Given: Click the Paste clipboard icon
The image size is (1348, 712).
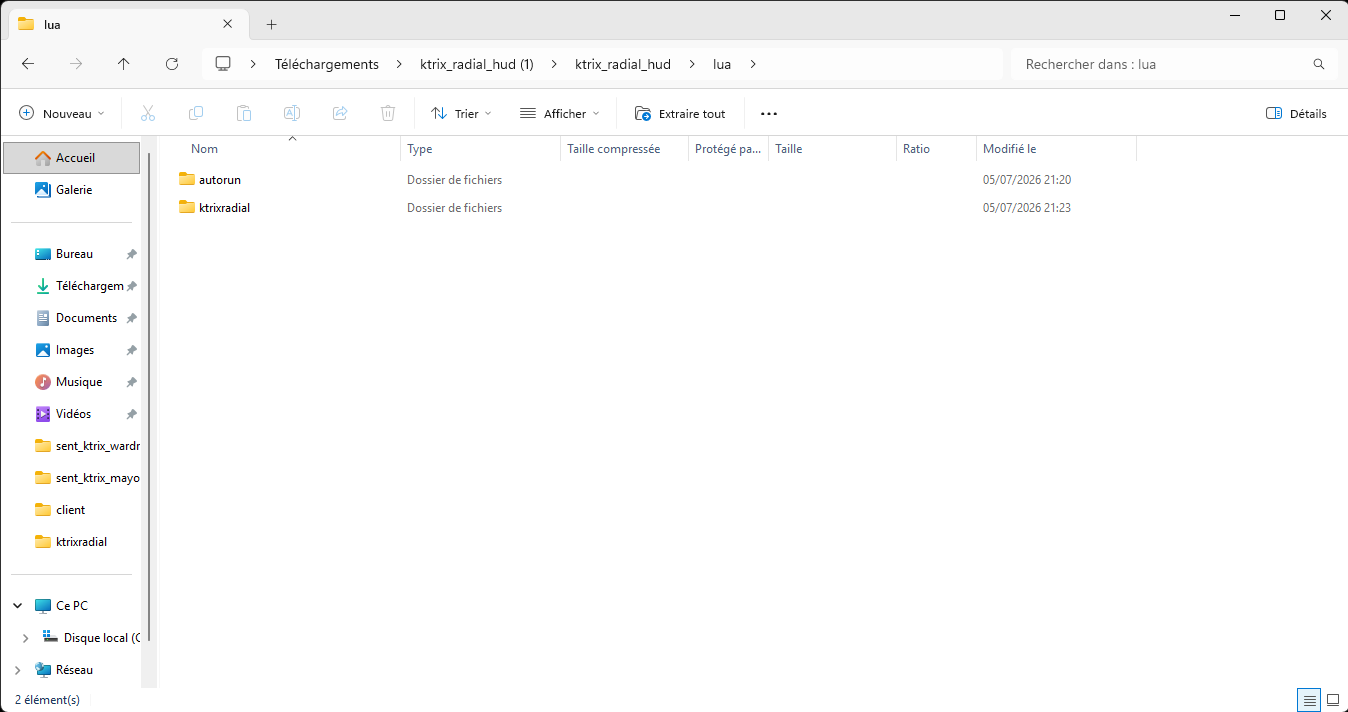Looking at the screenshot, I should coord(244,114).
